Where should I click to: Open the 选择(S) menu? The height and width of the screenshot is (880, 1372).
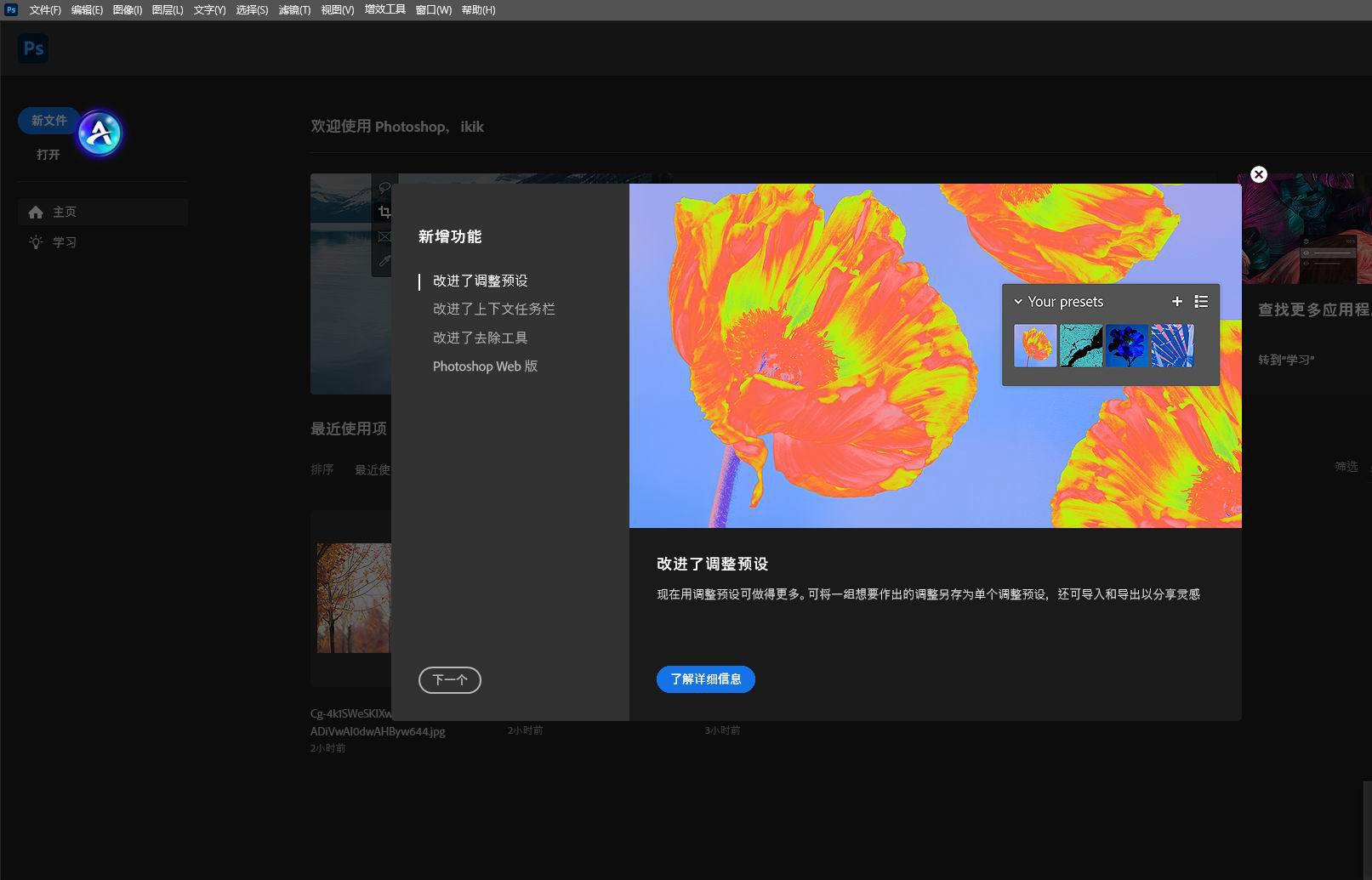(252, 10)
